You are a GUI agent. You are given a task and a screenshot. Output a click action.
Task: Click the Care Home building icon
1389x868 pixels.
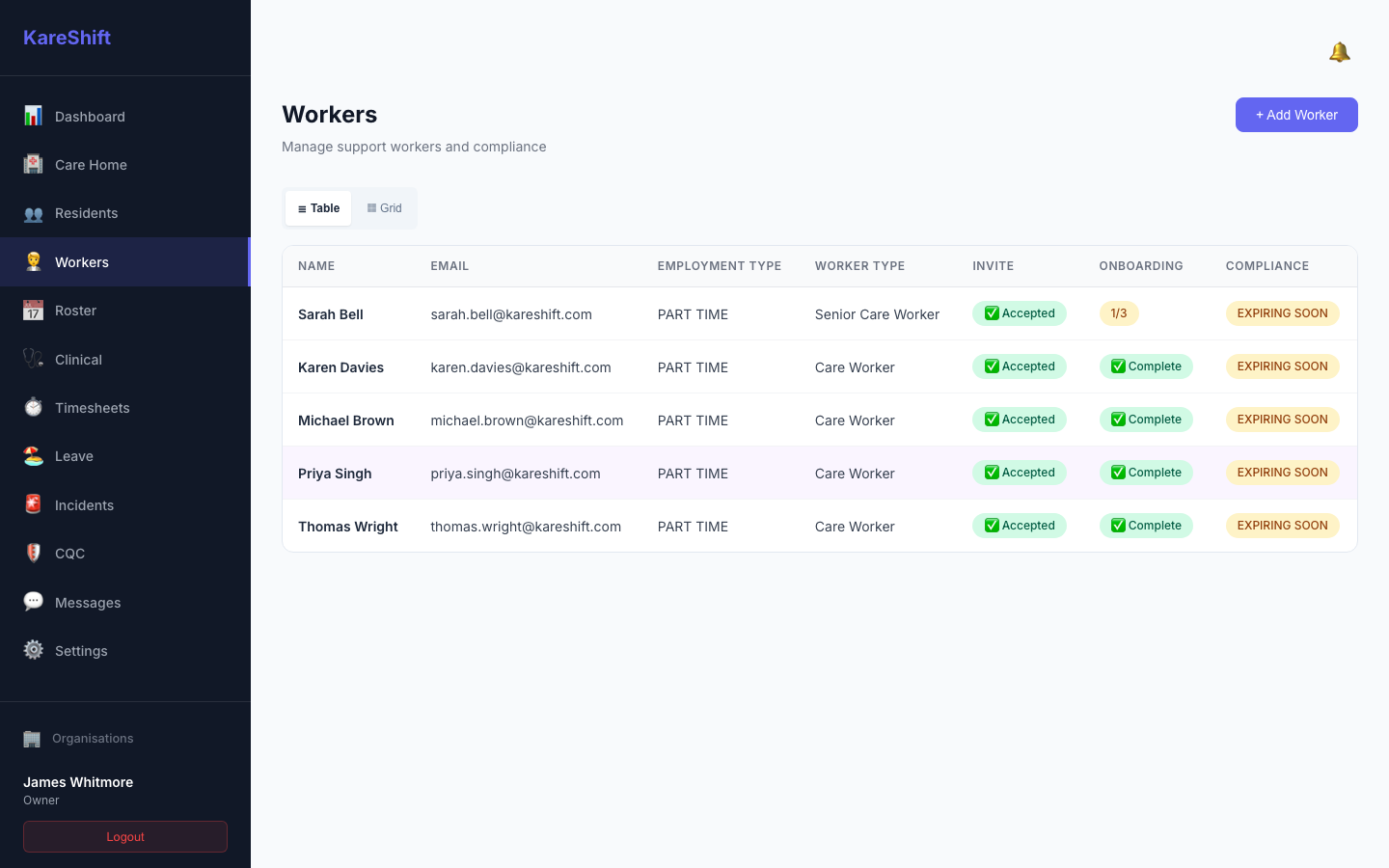pyautogui.click(x=33, y=164)
